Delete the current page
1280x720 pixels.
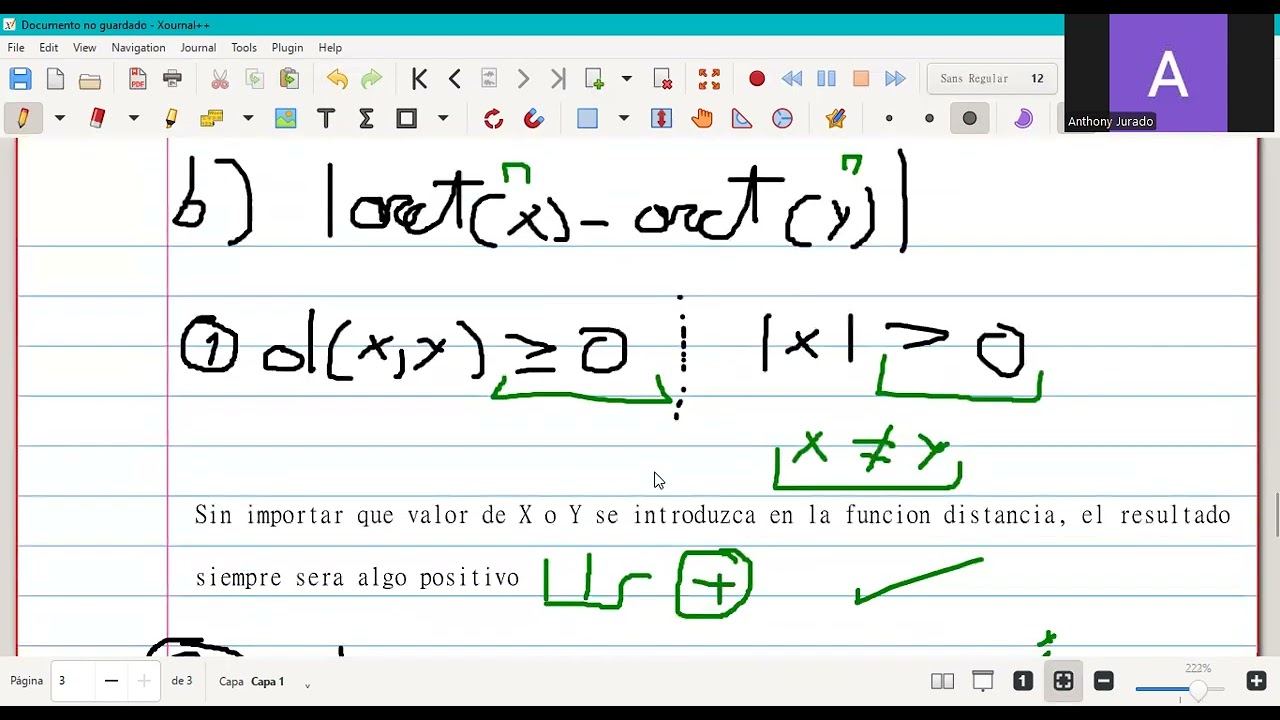pos(662,79)
